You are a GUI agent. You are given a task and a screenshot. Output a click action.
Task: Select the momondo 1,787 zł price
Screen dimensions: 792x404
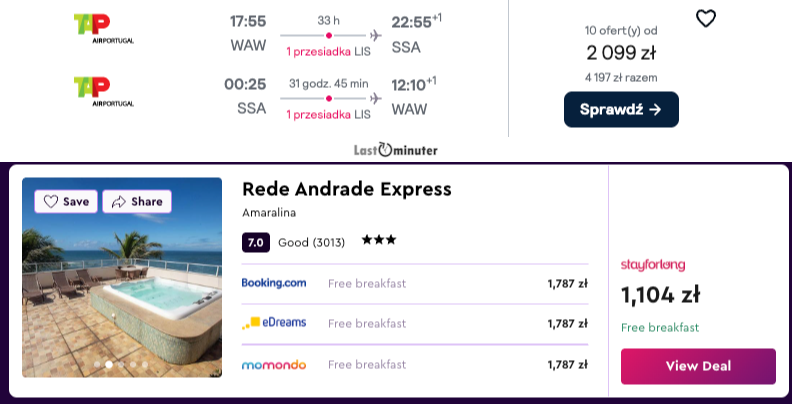point(567,365)
